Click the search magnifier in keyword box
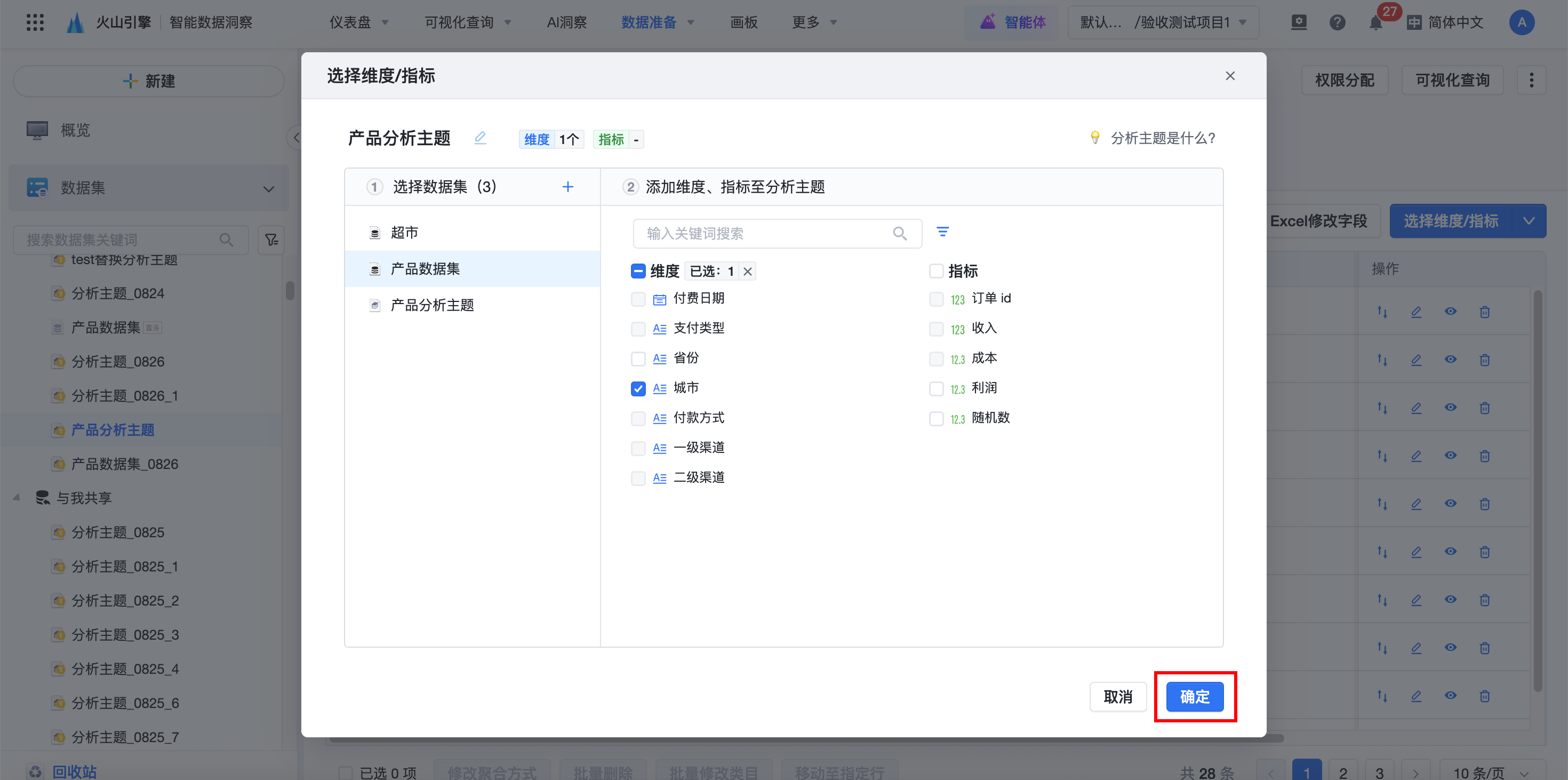 coord(899,234)
